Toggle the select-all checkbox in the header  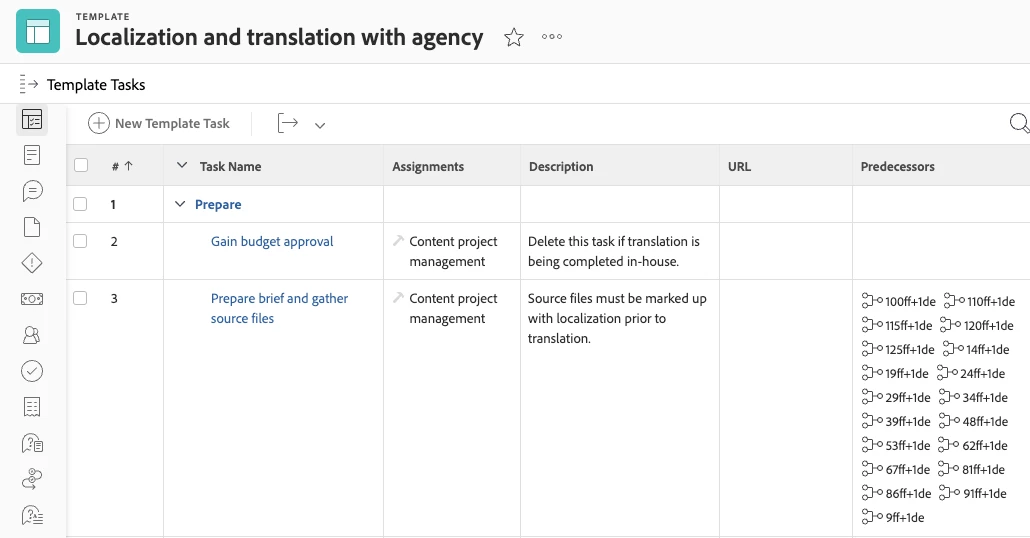81,166
